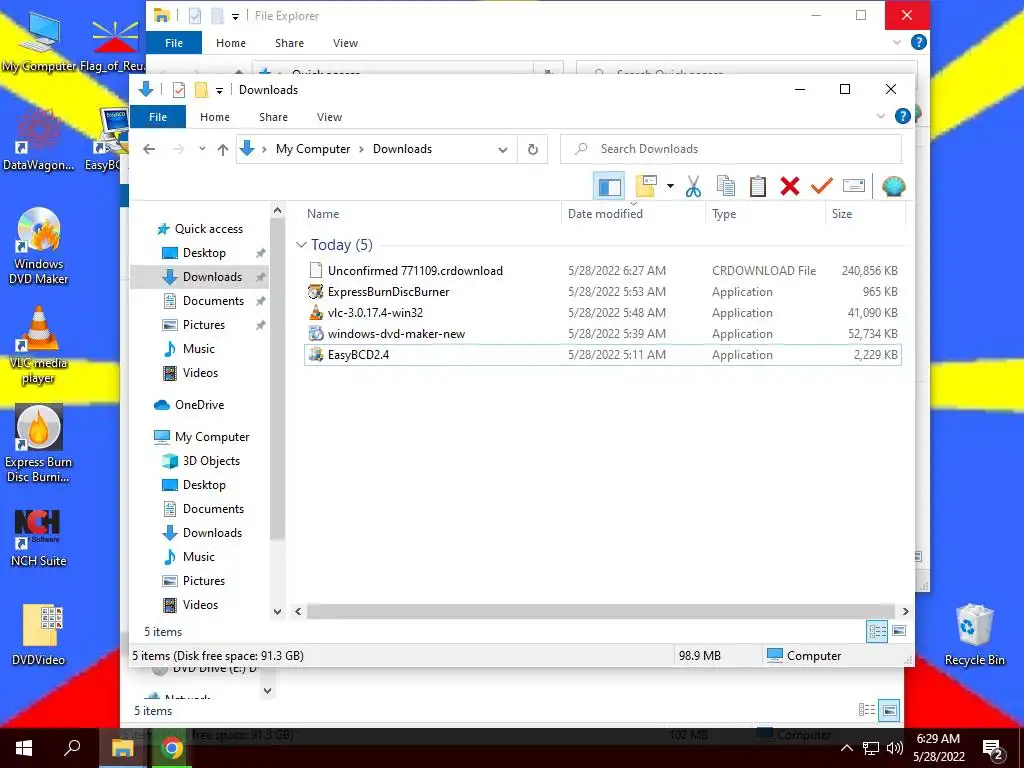Switch to details view icon in status bar
The width and height of the screenshot is (1024, 768).
click(877, 631)
